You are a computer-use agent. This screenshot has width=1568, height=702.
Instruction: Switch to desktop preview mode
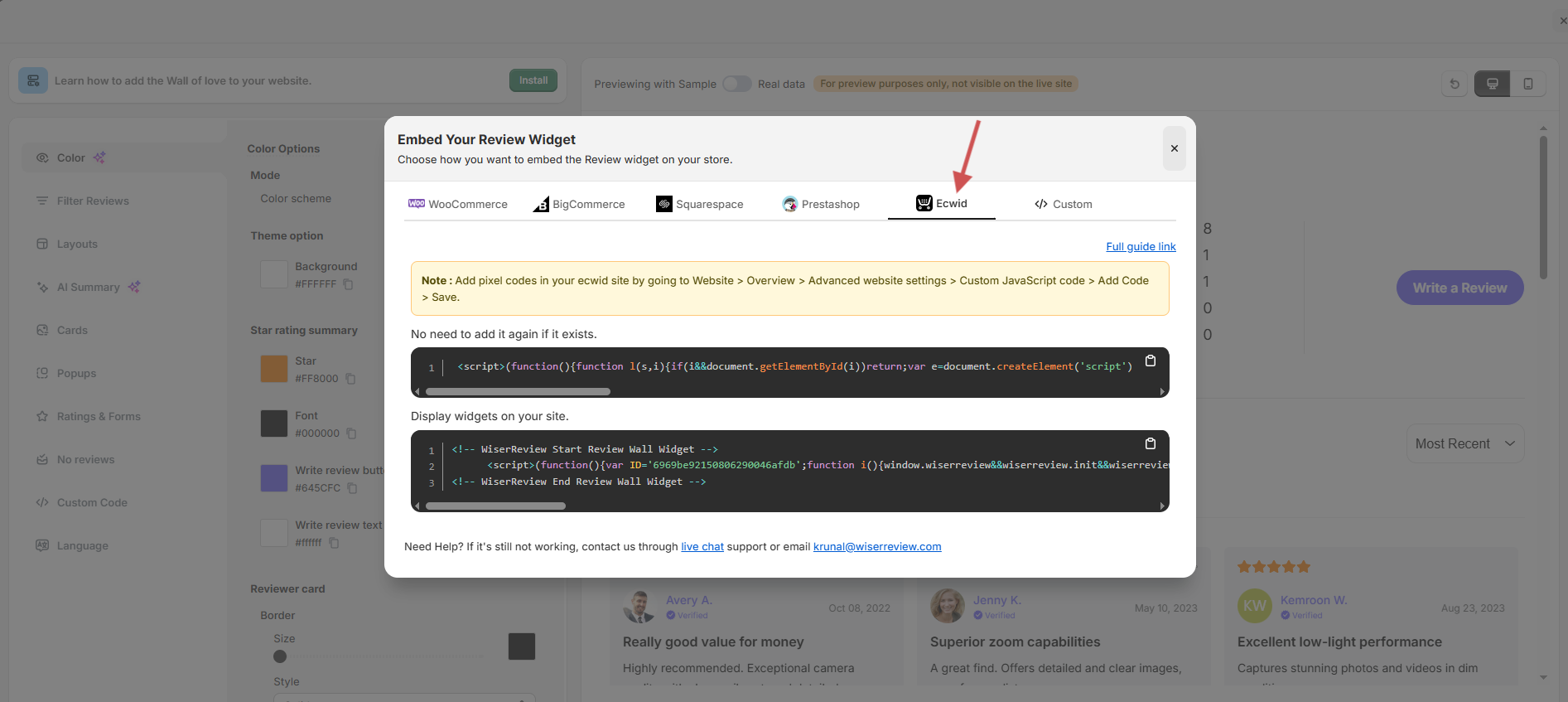[1492, 84]
